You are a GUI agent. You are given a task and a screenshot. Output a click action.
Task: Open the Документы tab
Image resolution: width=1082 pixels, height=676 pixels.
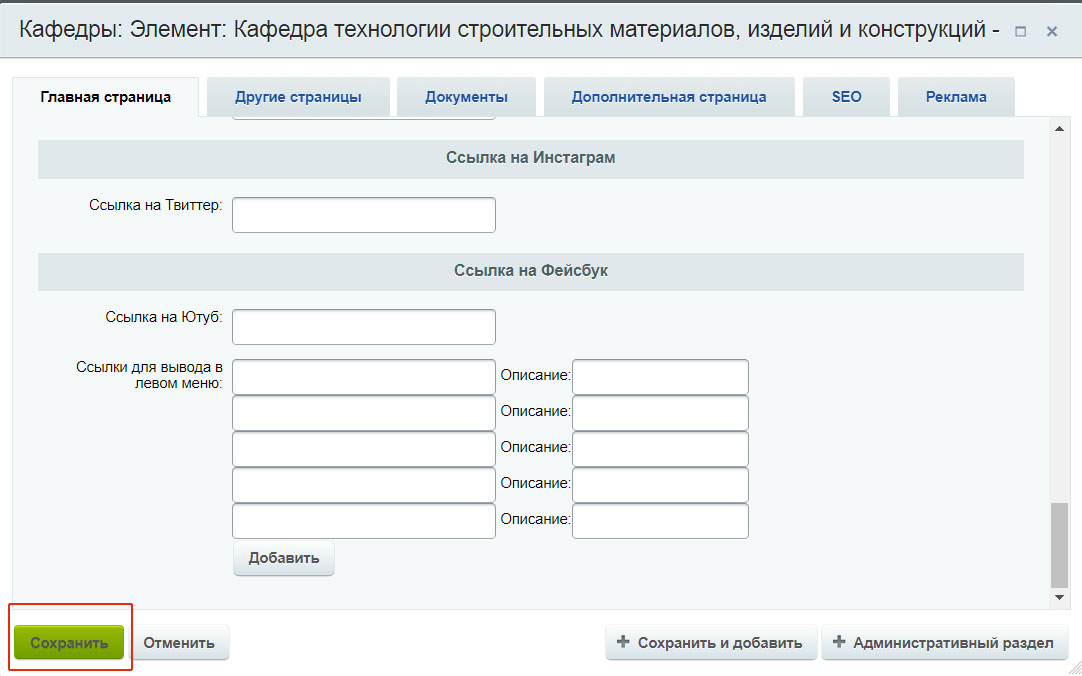click(466, 97)
